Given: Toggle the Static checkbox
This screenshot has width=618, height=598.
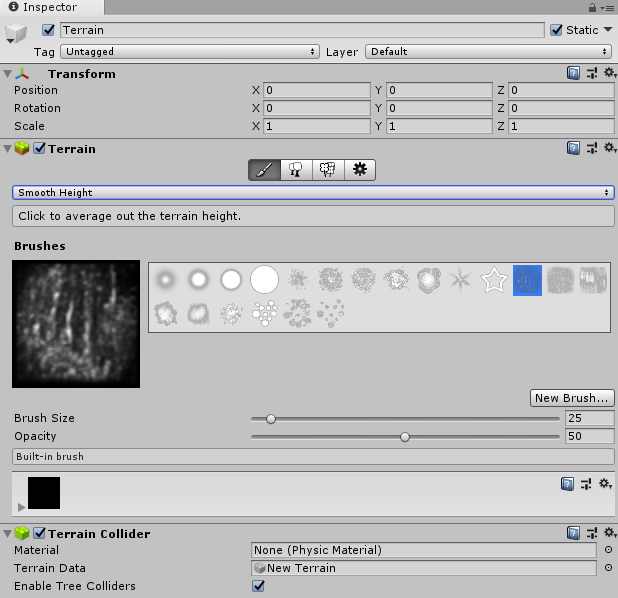Looking at the screenshot, I should tap(557, 30).
